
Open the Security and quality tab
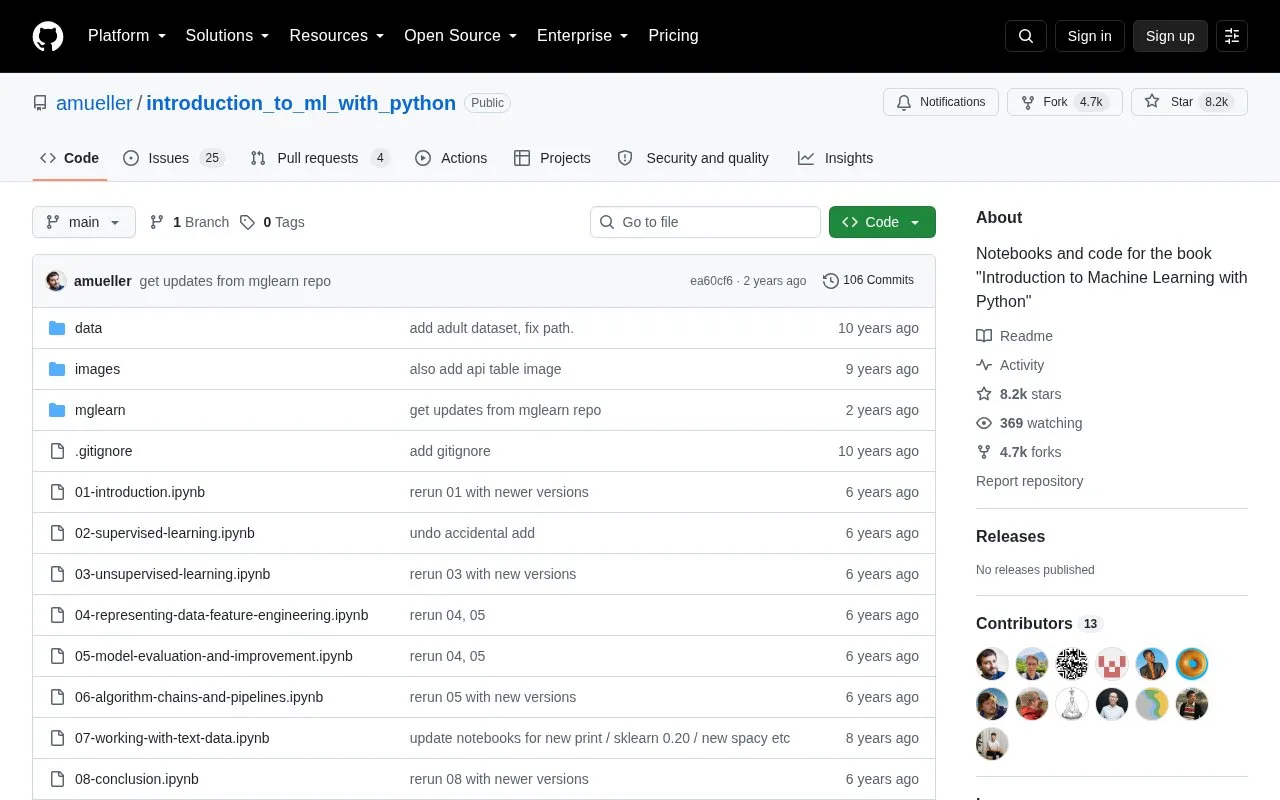point(693,158)
